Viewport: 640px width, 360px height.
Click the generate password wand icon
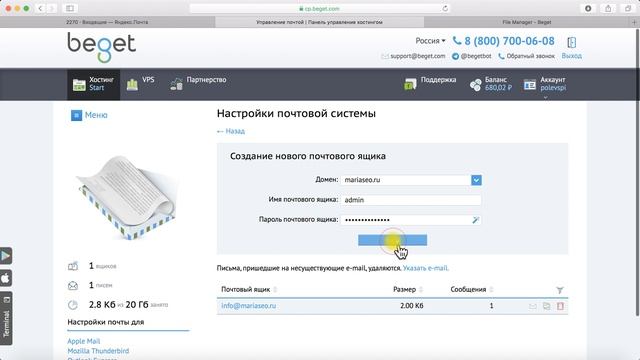[476, 220]
